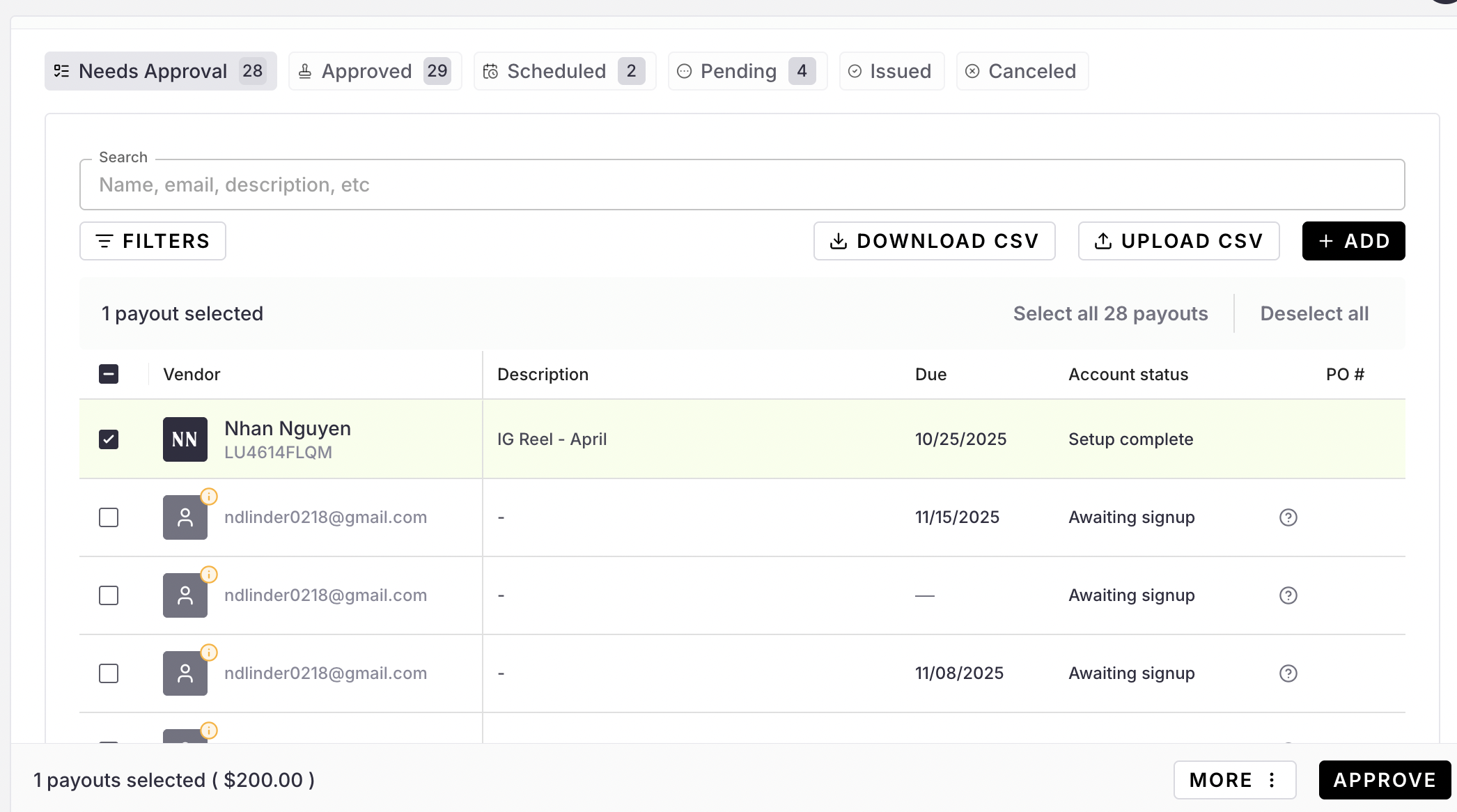1457x812 pixels.
Task: Open the Pending tab
Action: [x=747, y=71]
